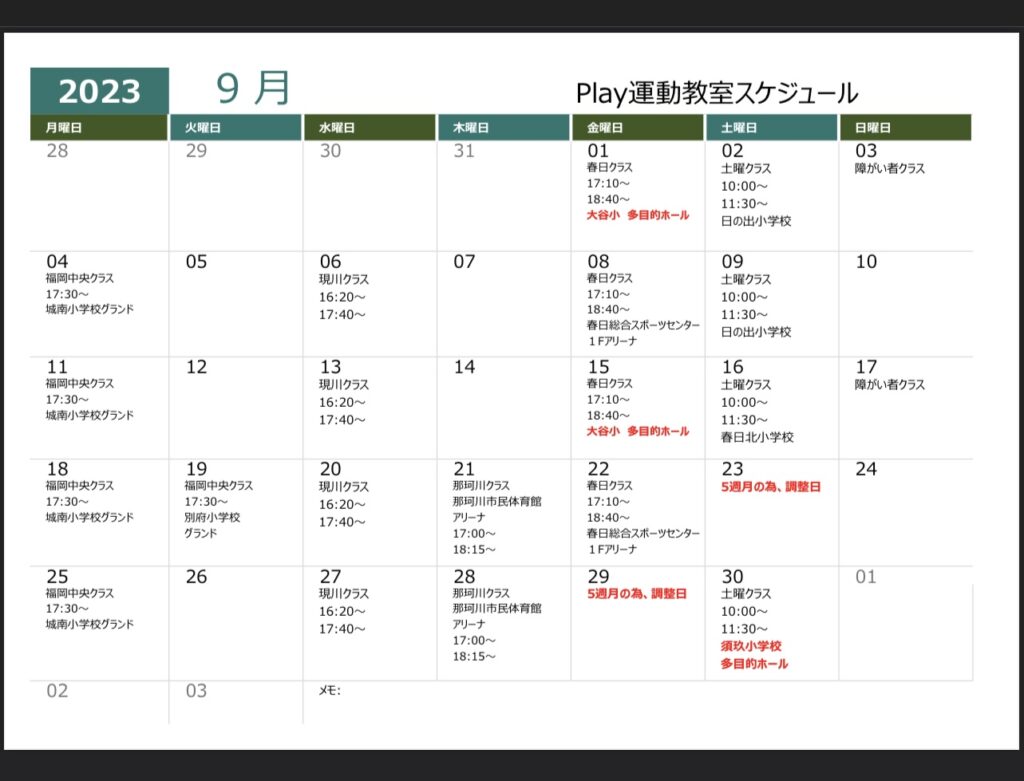Screen dimensions: 1024x781
Task: Click greyed date 01 after date 30
Action: coord(866,577)
